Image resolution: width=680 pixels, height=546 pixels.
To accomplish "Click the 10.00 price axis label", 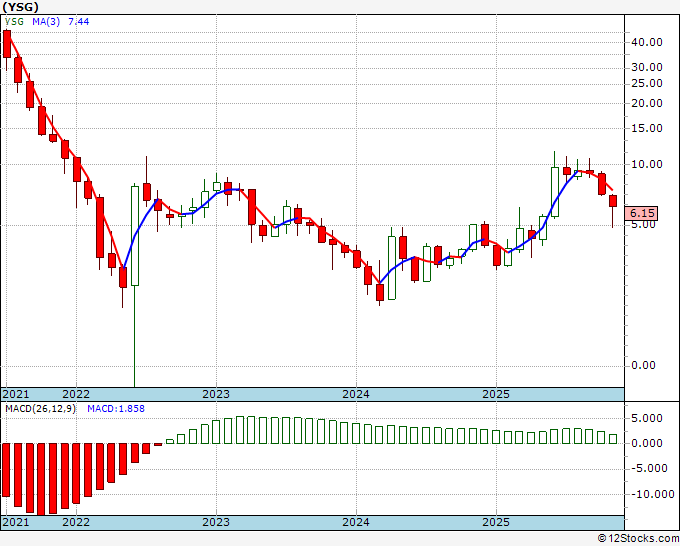I will (x=647, y=164).
